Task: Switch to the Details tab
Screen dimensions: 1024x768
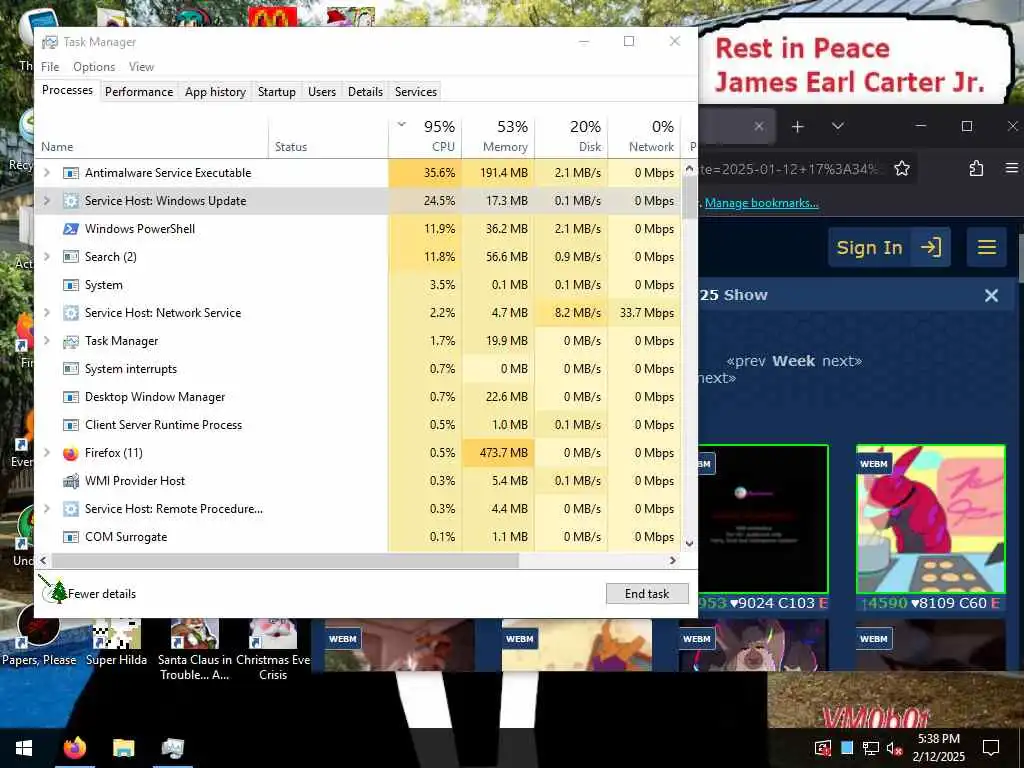Action: coord(365,92)
